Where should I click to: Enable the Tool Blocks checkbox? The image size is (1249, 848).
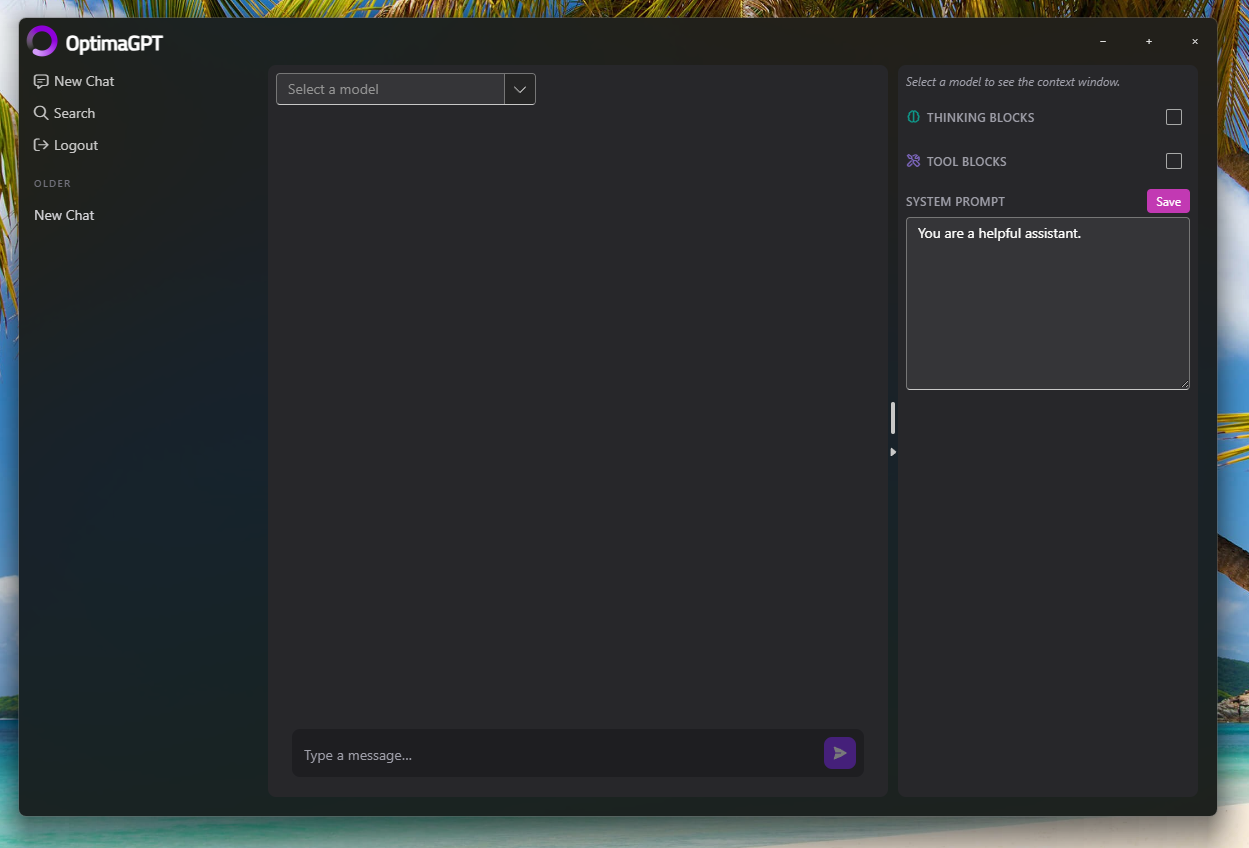[1173, 161]
